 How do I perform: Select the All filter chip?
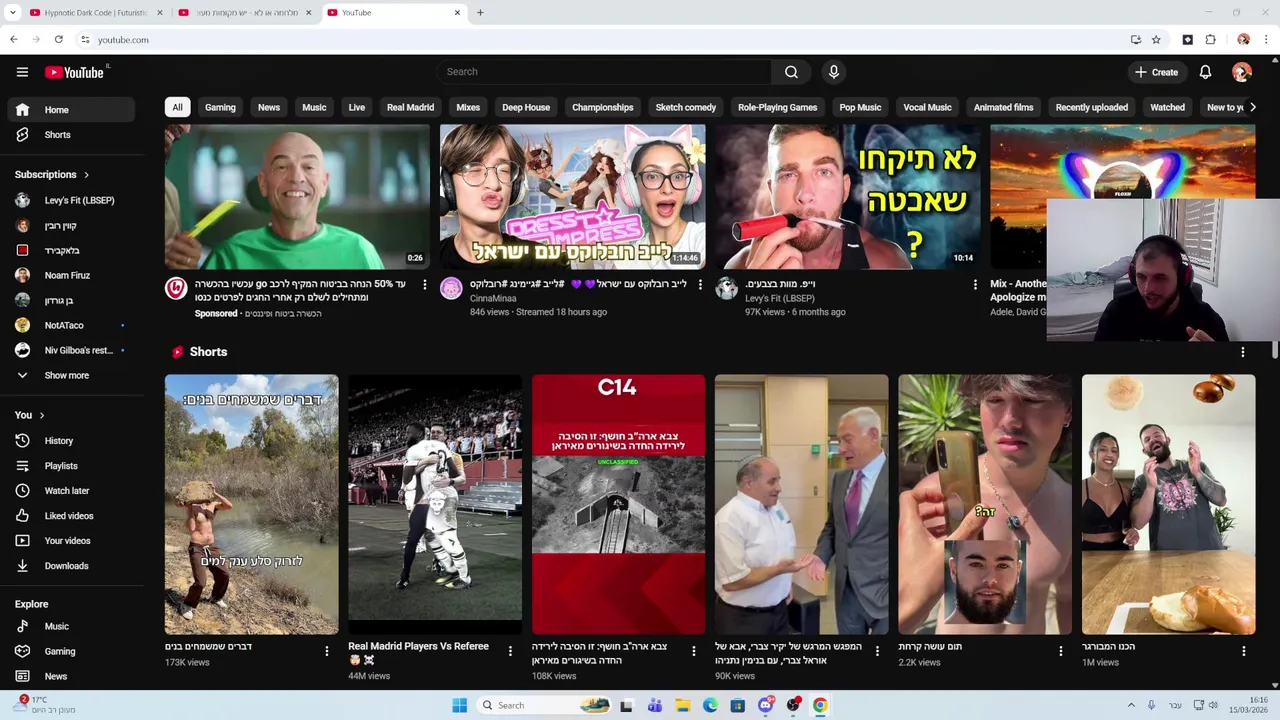[177, 107]
